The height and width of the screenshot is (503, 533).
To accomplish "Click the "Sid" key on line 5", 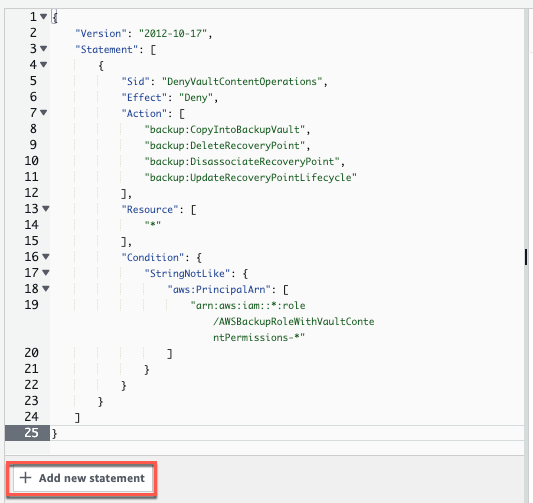I will pyautogui.click(x=136, y=81).
